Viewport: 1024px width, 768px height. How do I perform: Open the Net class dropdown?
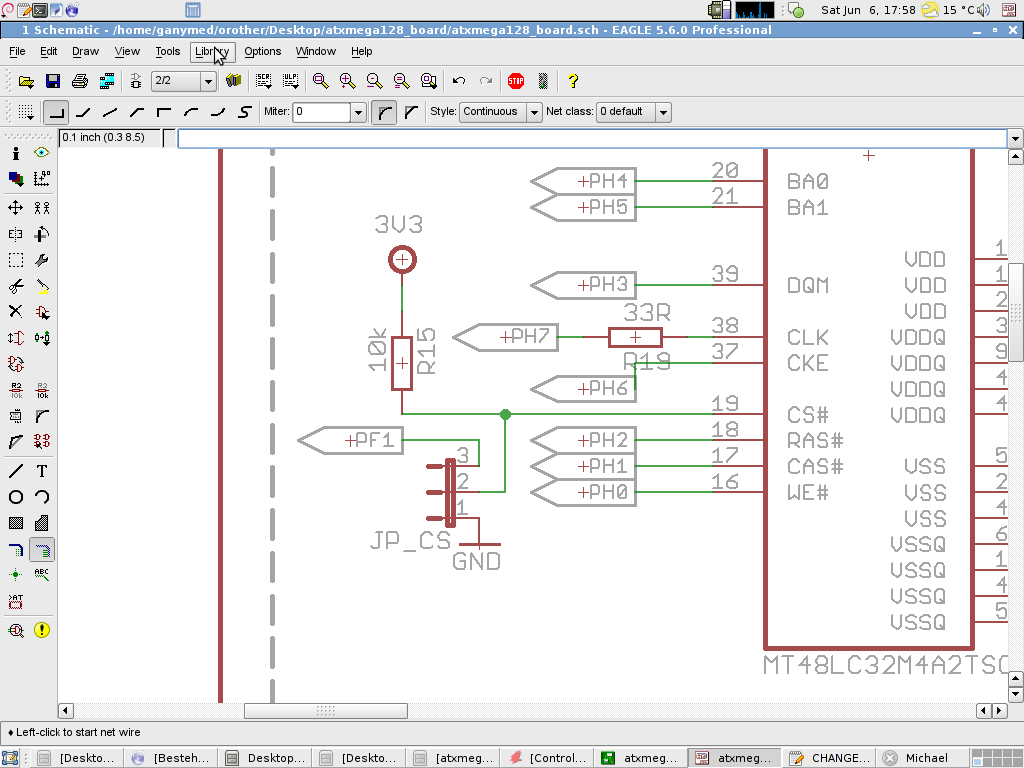click(x=664, y=112)
